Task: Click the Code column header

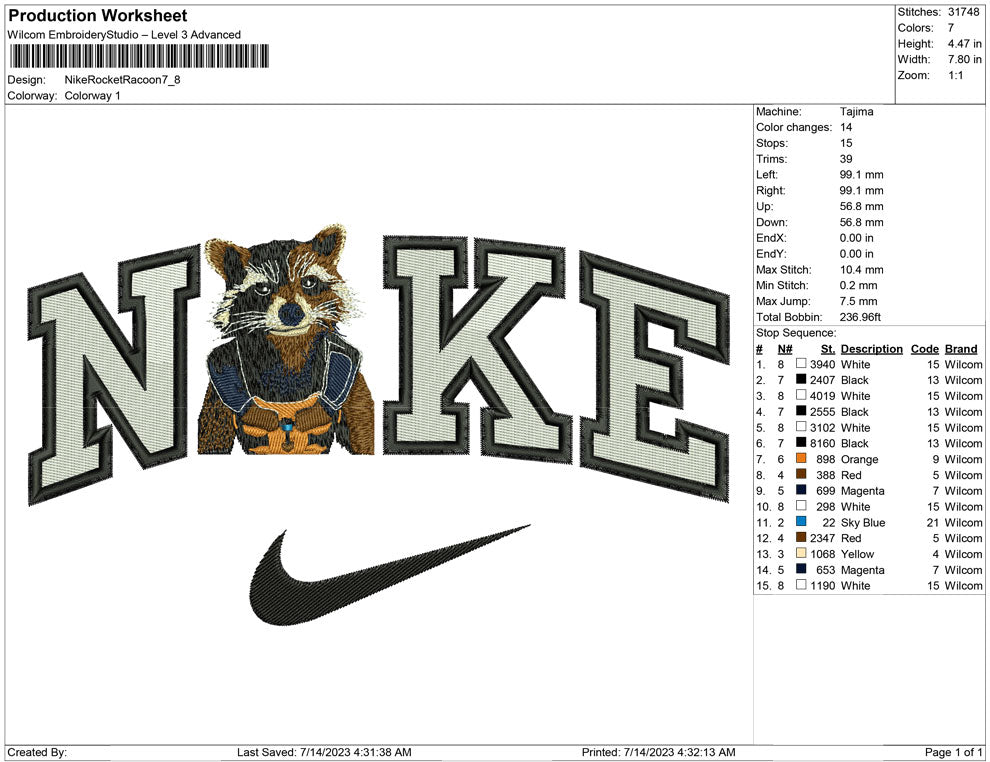Action: pos(924,349)
